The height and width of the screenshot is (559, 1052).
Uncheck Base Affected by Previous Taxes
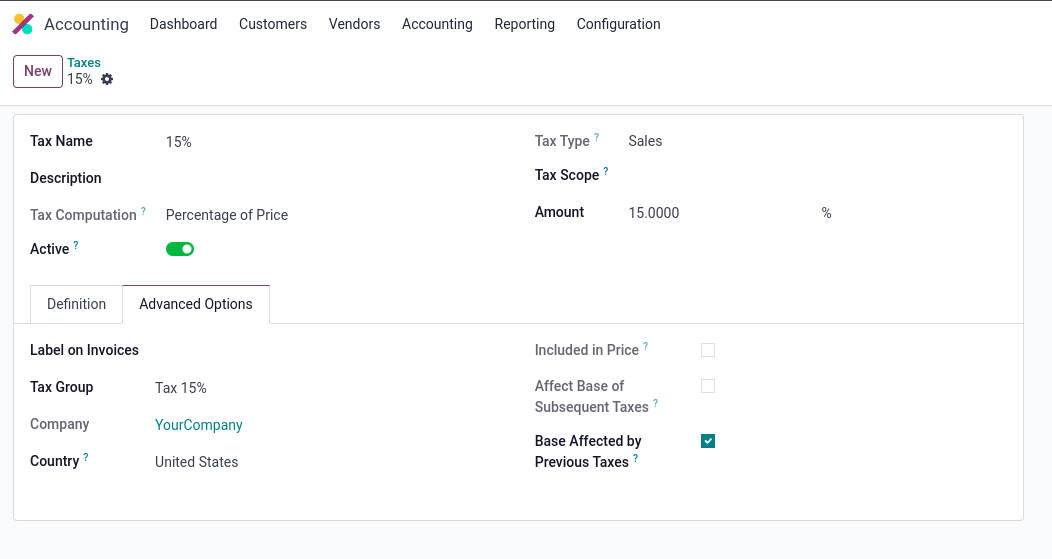click(708, 441)
